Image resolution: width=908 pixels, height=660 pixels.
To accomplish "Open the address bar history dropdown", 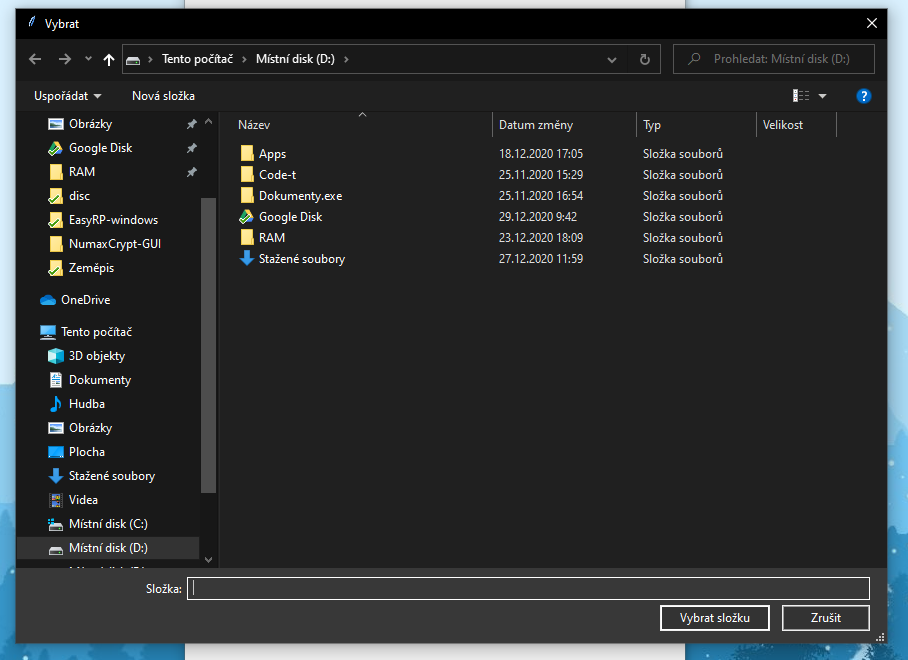I will pos(611,59).
